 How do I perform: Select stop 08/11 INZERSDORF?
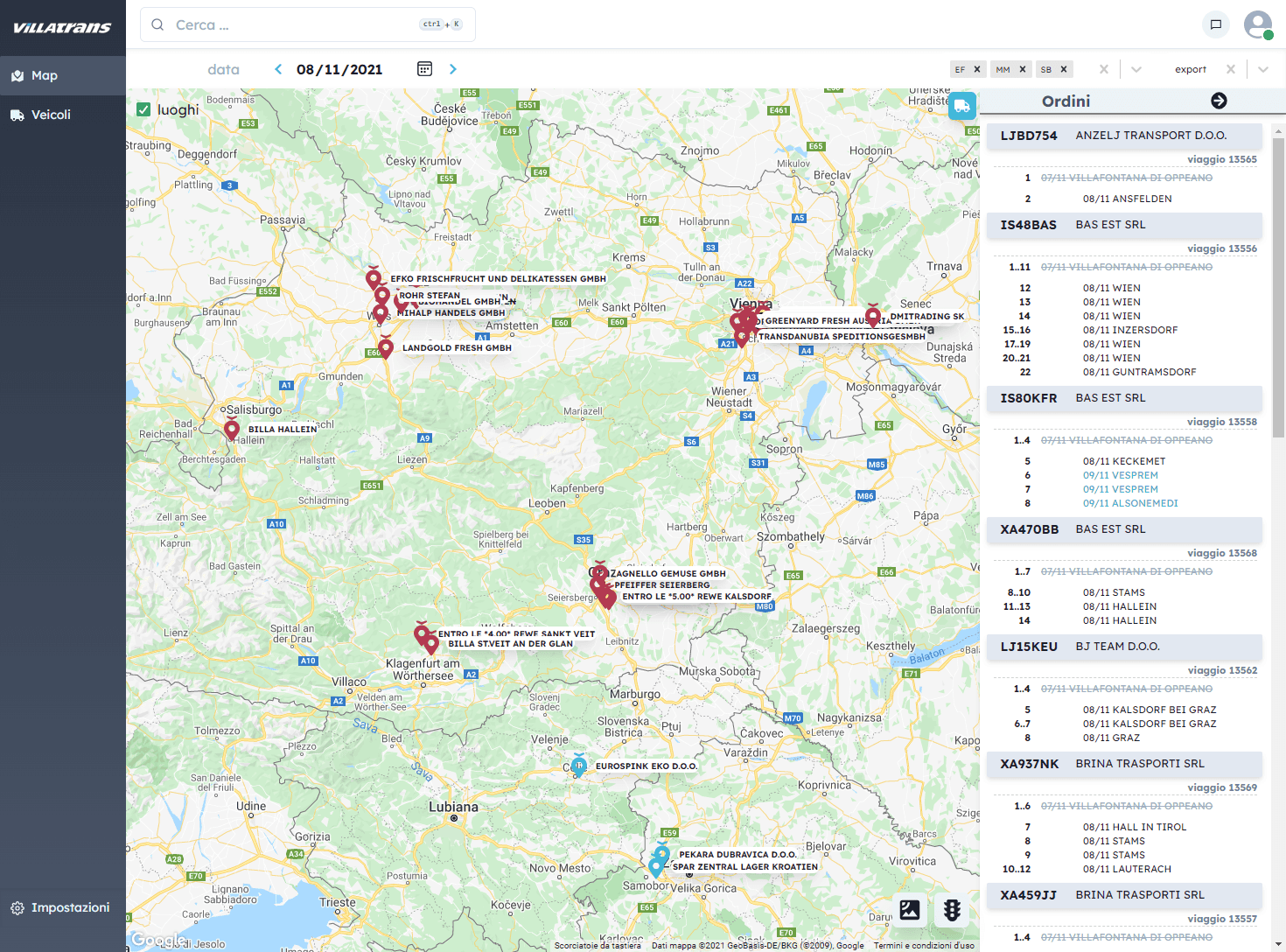click(x=1130, y=330)
